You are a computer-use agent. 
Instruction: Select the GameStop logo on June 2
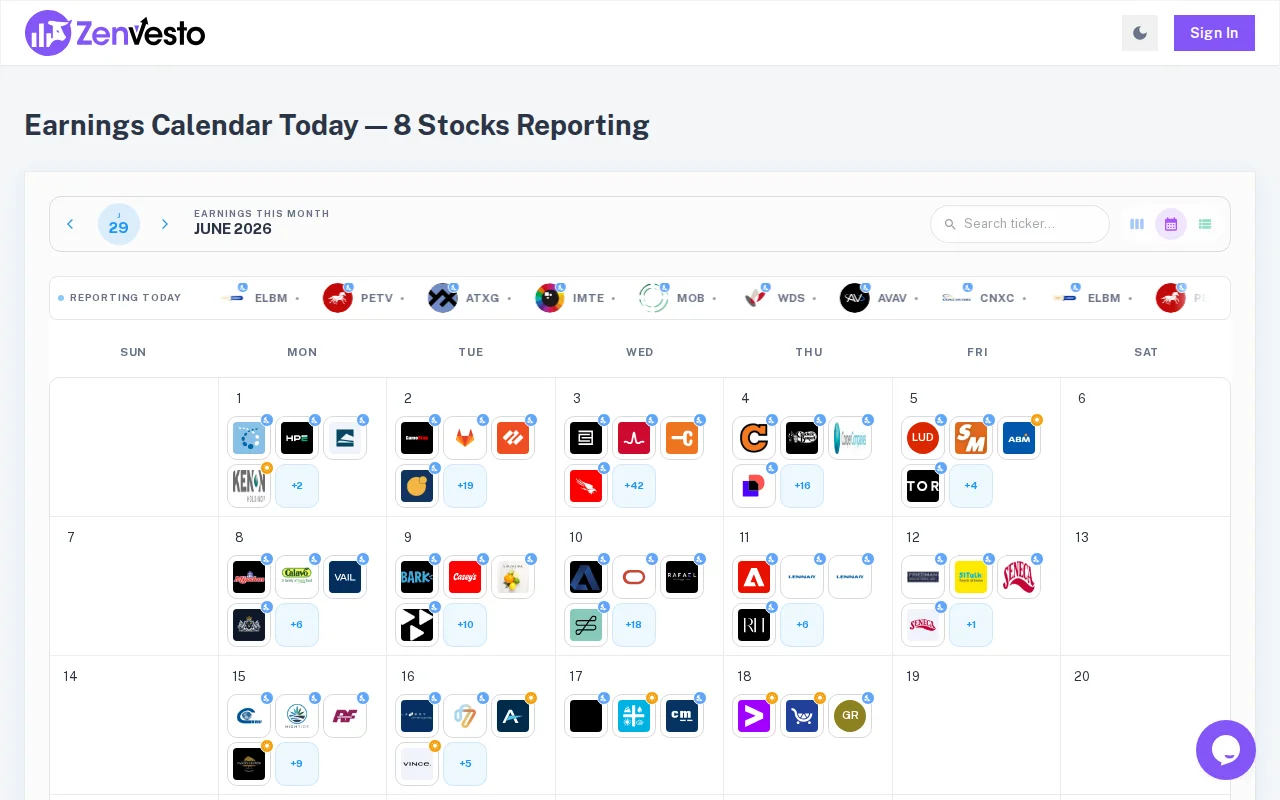[x=417, y=438]
